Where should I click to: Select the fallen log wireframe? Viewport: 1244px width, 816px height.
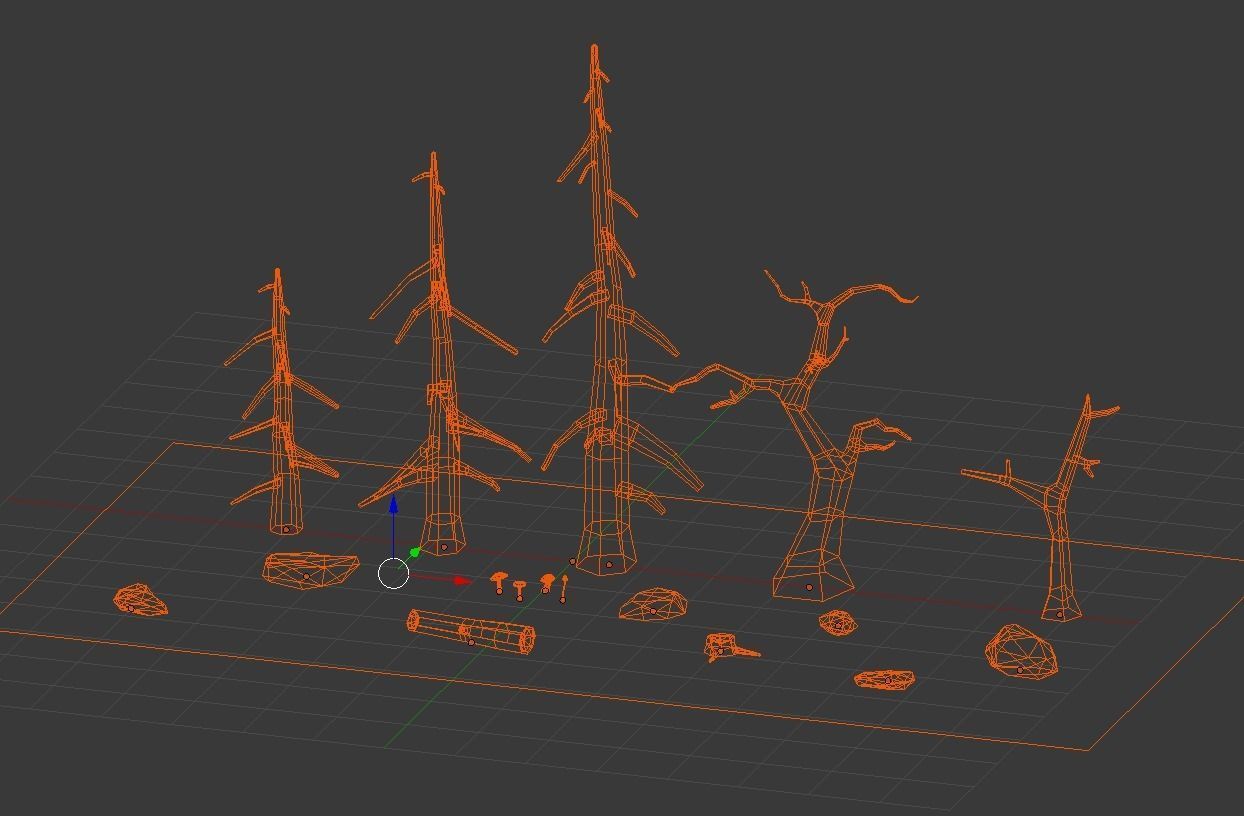[x=471, y=633]
